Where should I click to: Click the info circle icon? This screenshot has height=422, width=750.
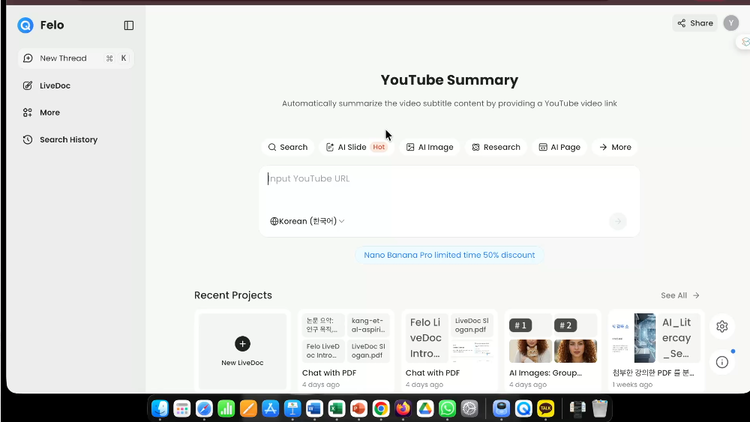pyautogui.click(x=722, y=362)
